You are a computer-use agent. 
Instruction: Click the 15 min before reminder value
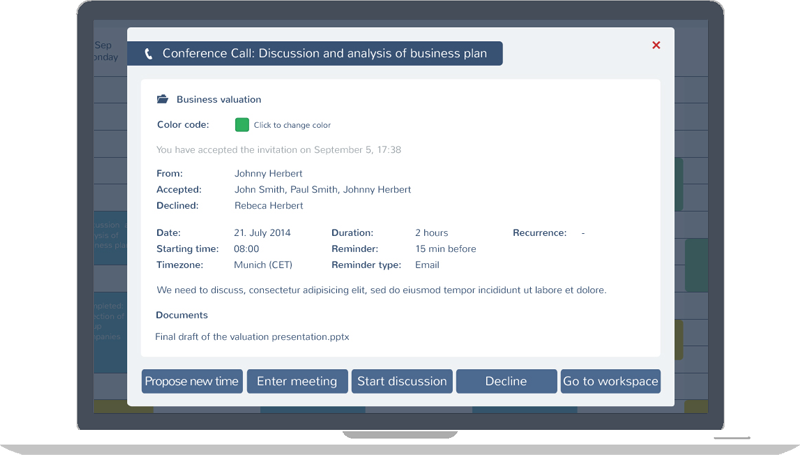pos(446,249)
